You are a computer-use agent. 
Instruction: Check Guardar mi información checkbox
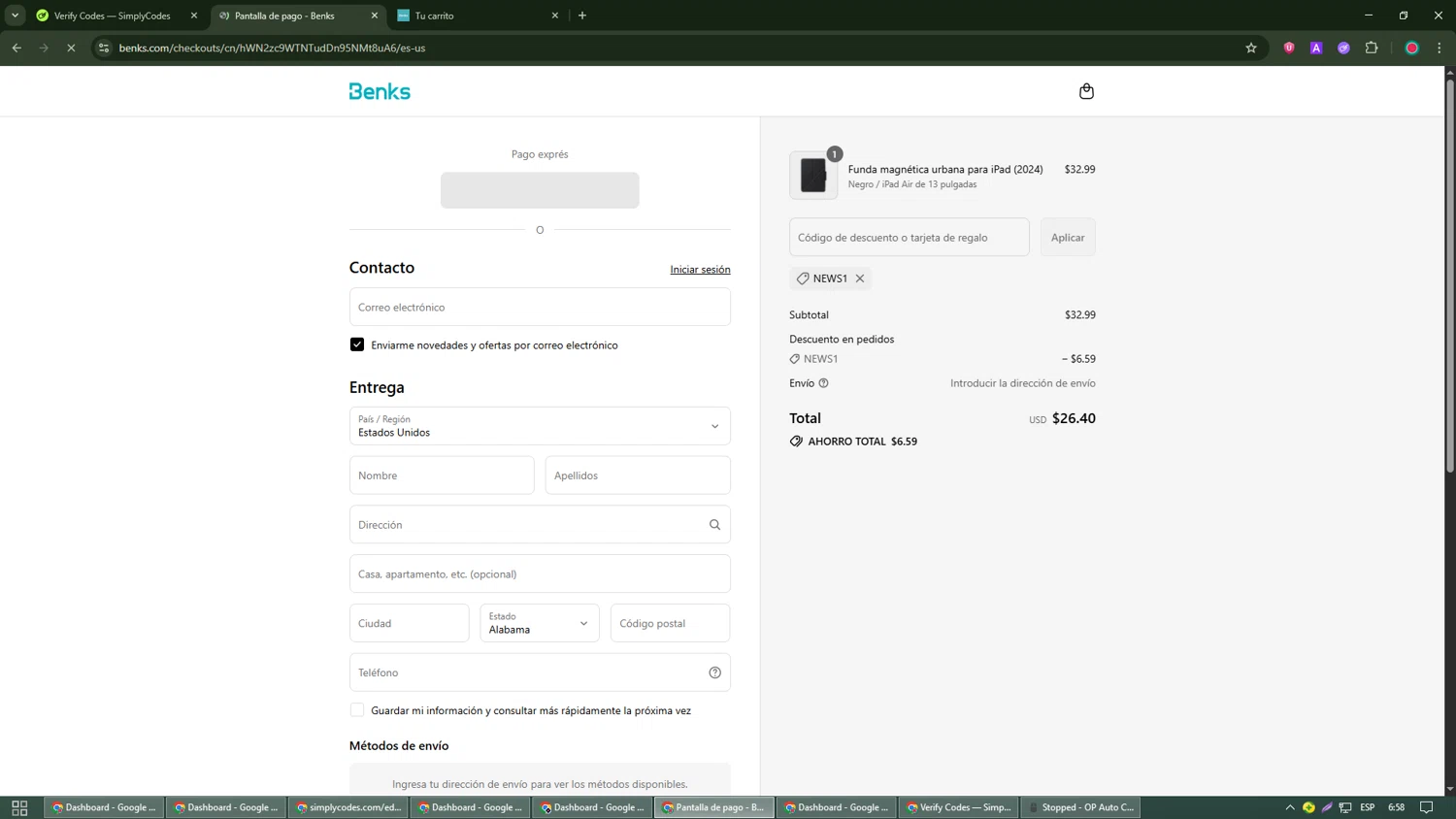357,710
